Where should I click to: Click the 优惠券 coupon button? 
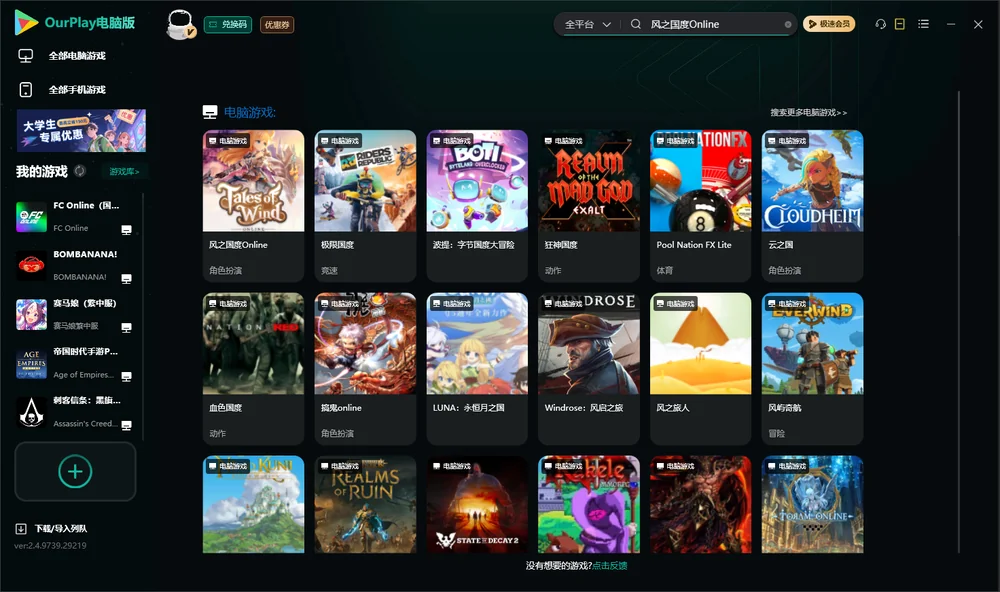pos(277,25)
